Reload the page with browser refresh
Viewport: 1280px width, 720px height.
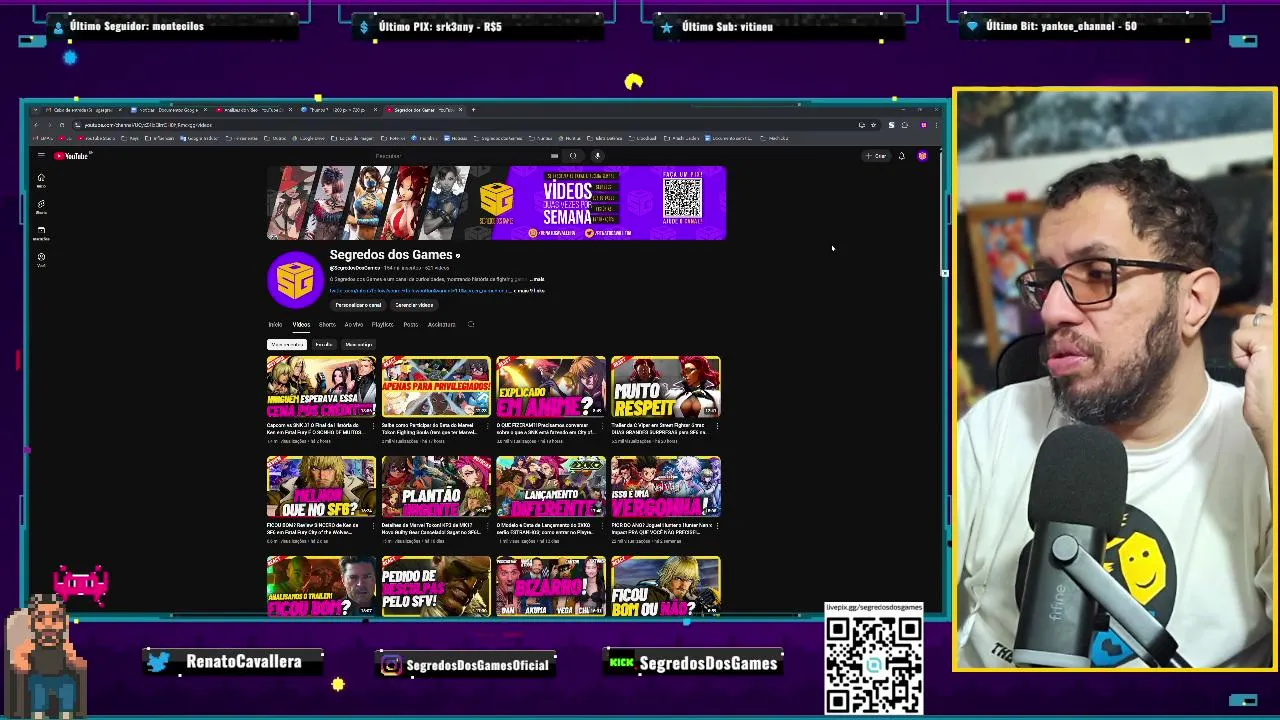(x=61, y=125)
